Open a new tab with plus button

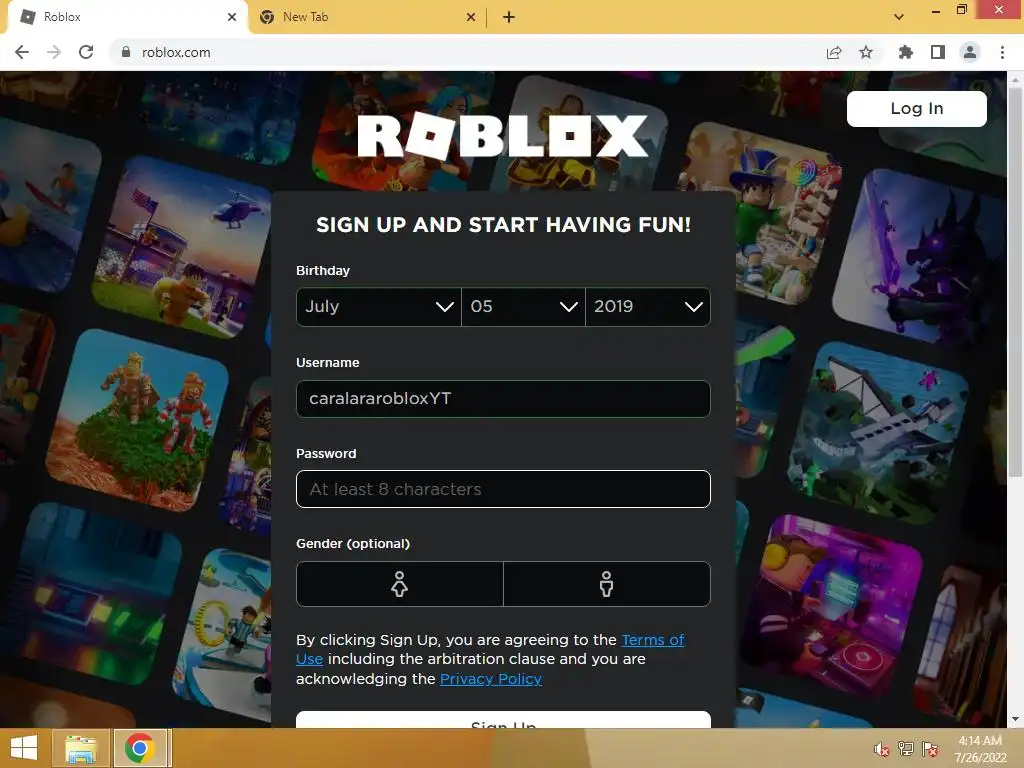[x=509, y=17]
